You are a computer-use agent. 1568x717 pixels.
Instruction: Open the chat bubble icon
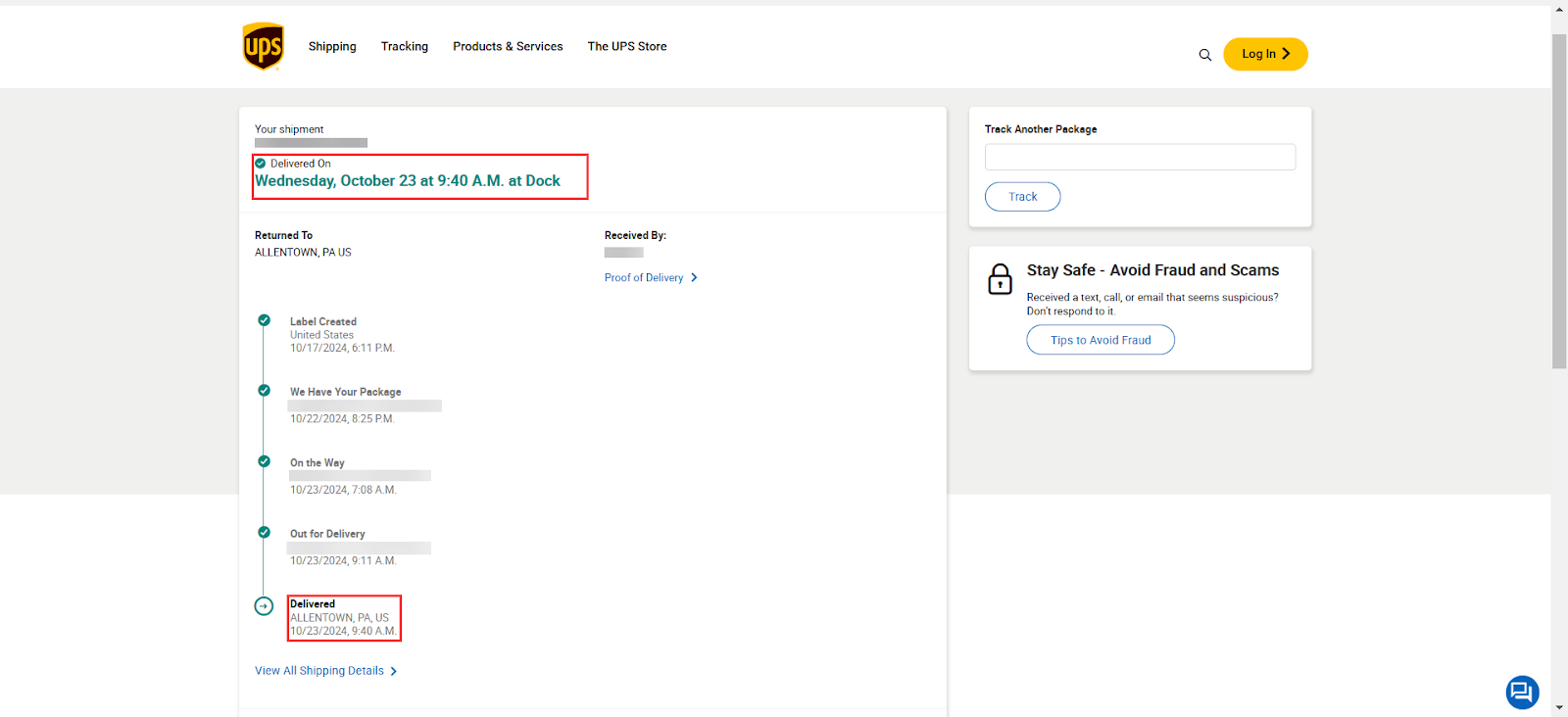pyautogui.click(x=1521, y=693)
